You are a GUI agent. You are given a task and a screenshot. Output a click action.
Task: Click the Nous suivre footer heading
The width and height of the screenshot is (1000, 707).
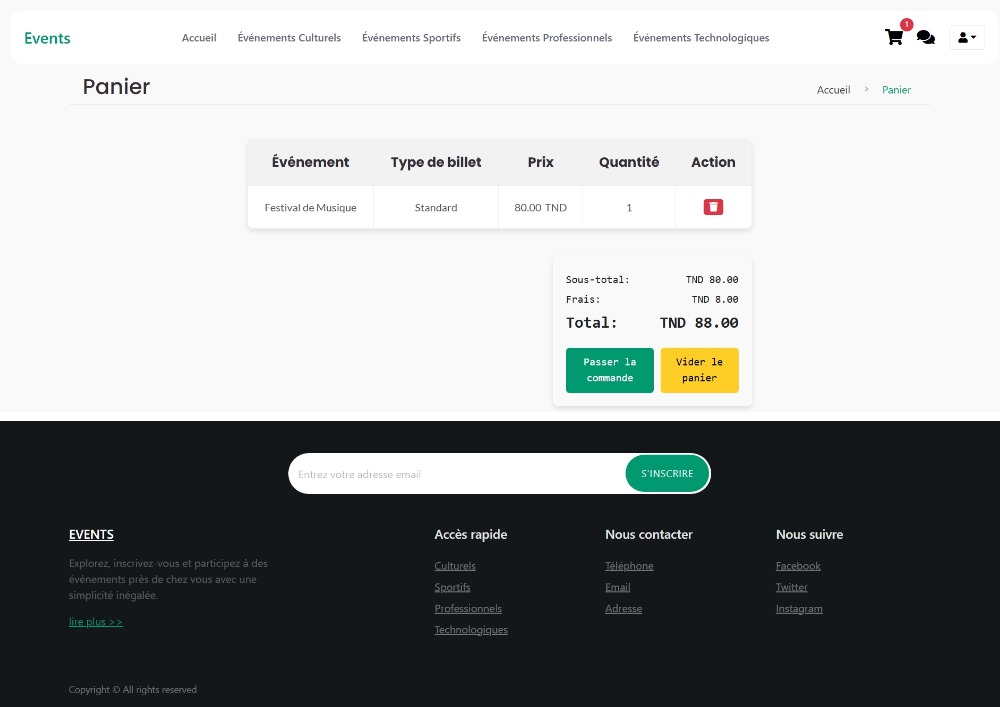(809, 534)
